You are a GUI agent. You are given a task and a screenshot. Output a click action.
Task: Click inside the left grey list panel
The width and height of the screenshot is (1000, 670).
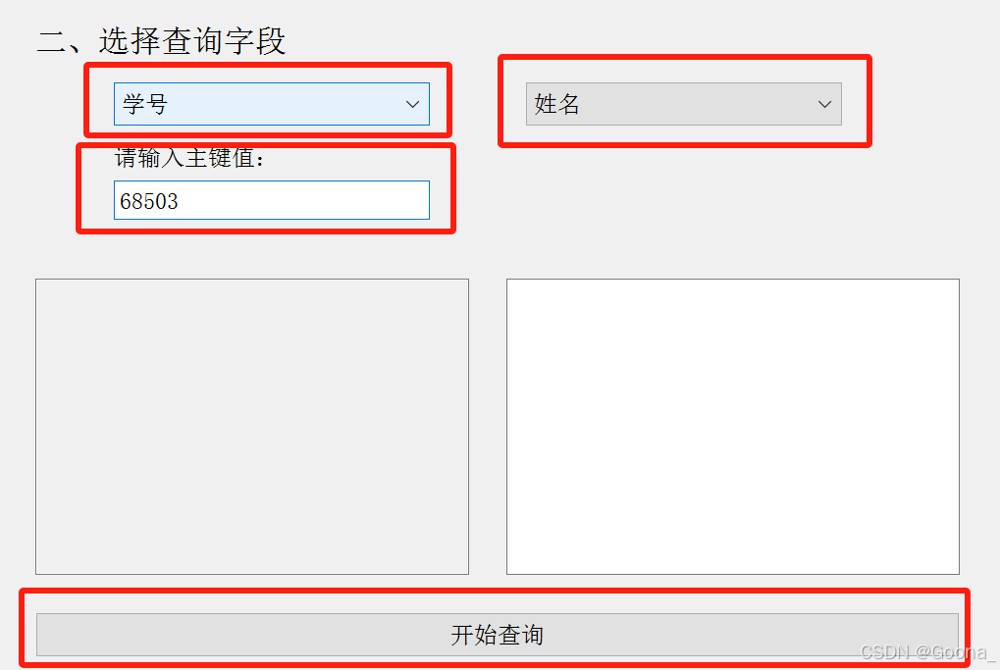click(x=252, y=426)
